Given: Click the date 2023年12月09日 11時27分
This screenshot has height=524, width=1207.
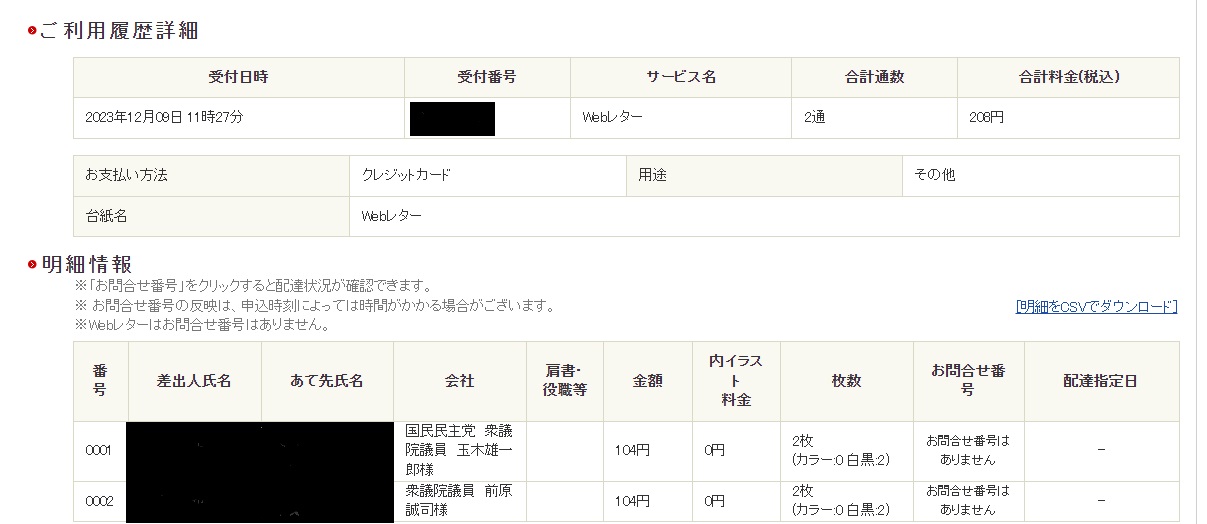Looking at the screenshot, I should point(165,118).
